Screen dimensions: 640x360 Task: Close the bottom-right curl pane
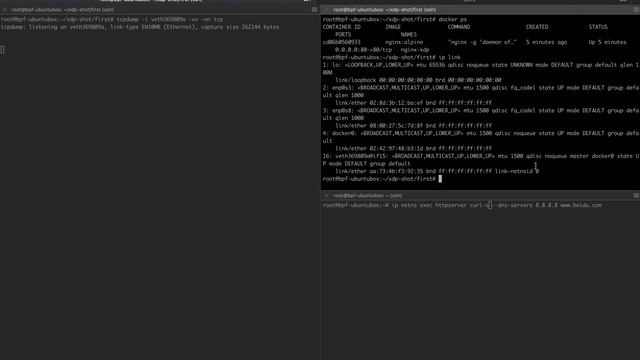(326, 196)
